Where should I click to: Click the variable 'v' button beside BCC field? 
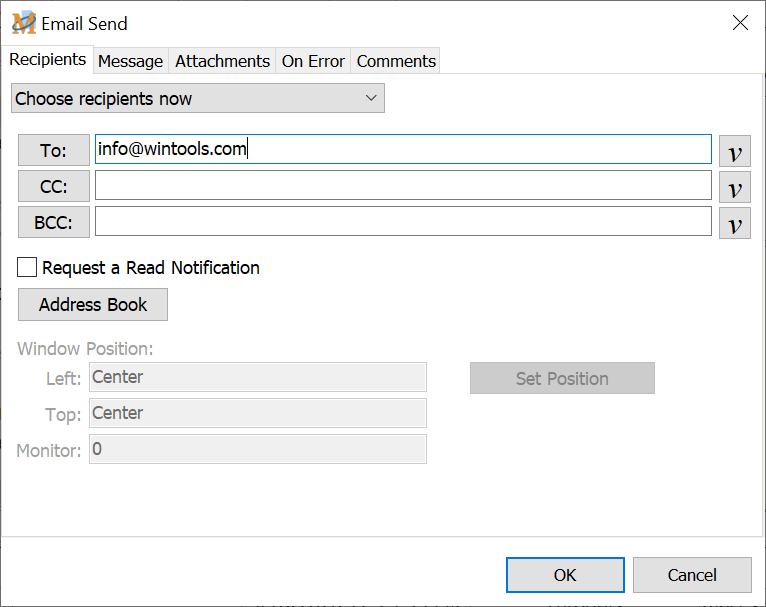click(x=735, y=223)
